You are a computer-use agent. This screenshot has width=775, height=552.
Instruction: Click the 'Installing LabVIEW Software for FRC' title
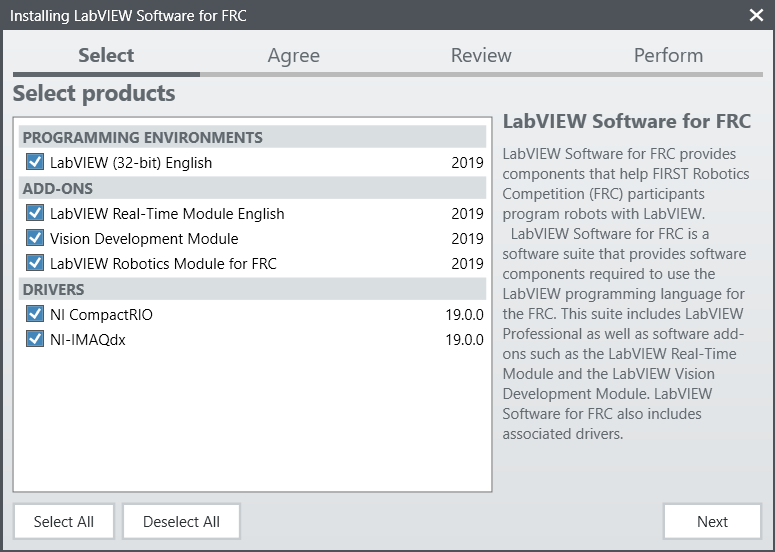(128, 16)
